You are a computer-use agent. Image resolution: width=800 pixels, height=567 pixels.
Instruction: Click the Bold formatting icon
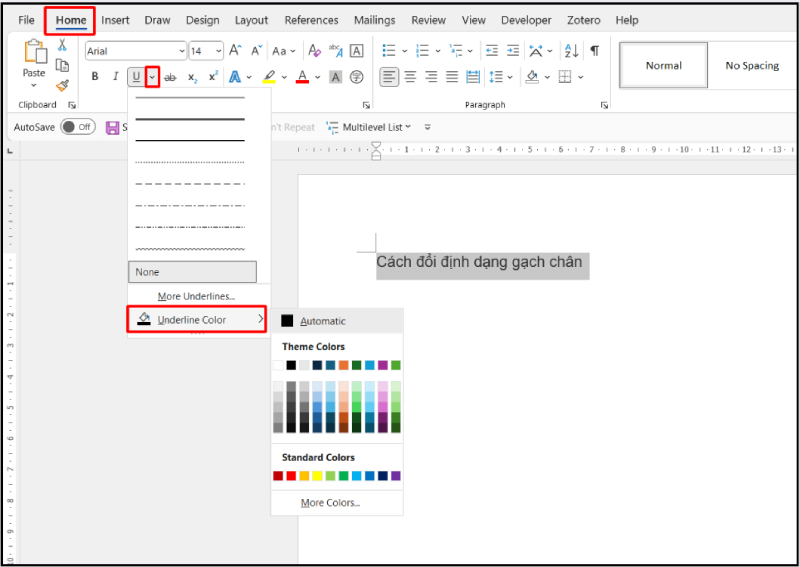pos(95,77)
